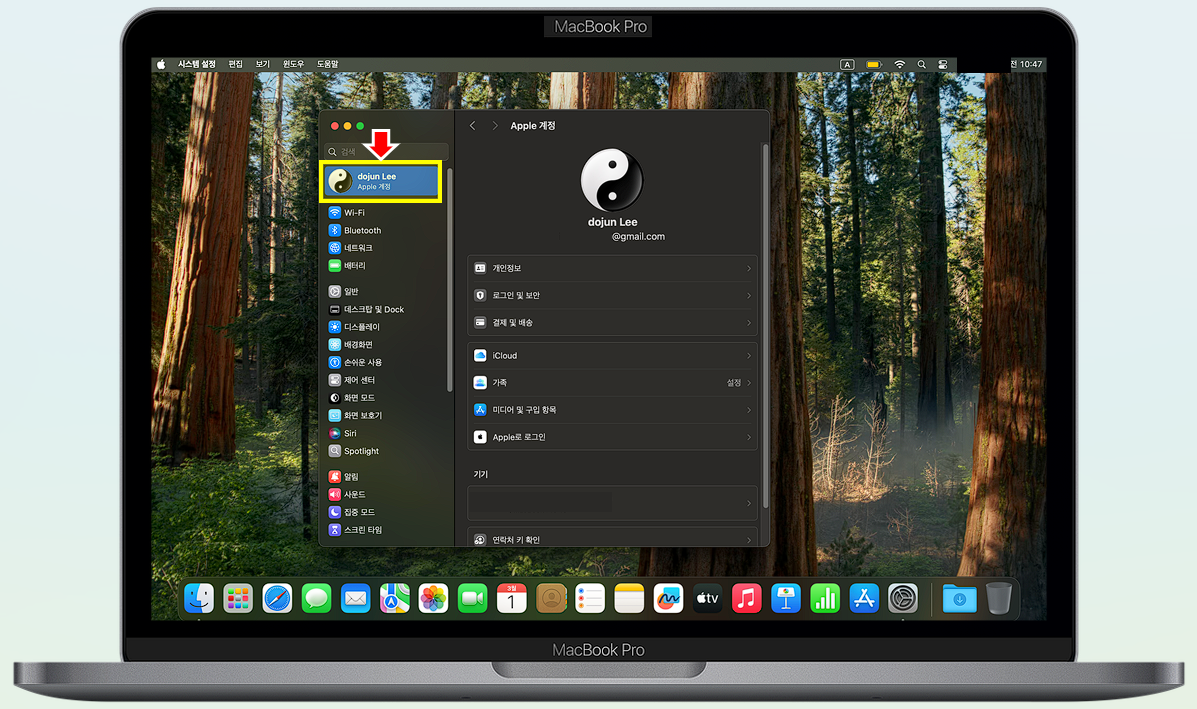Open the 로그인 및 보안 row
The image size is (1197, 709).
(x=612, y=295)
